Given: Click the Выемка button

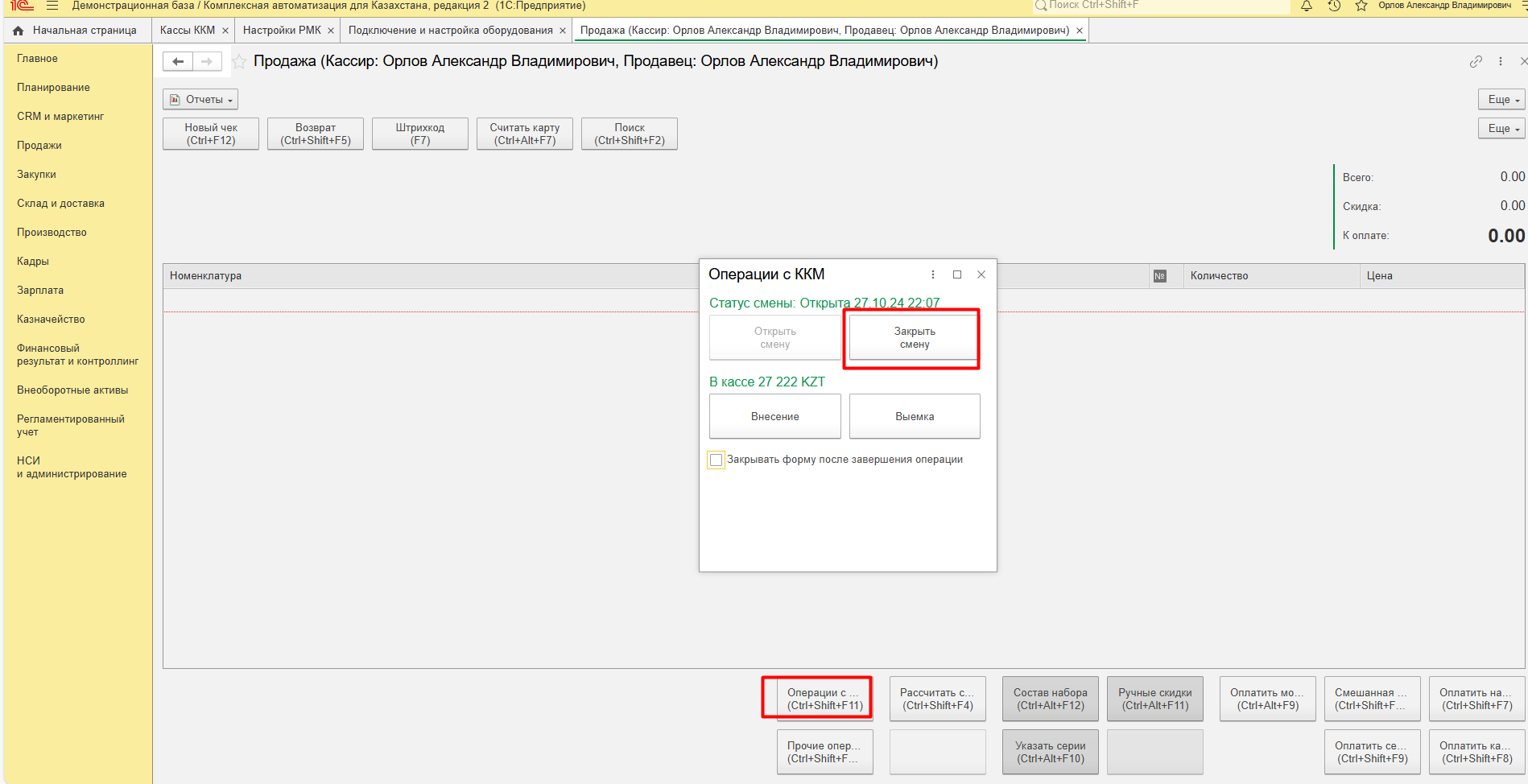Looking at the screenshot, I should tap(915, 416).
